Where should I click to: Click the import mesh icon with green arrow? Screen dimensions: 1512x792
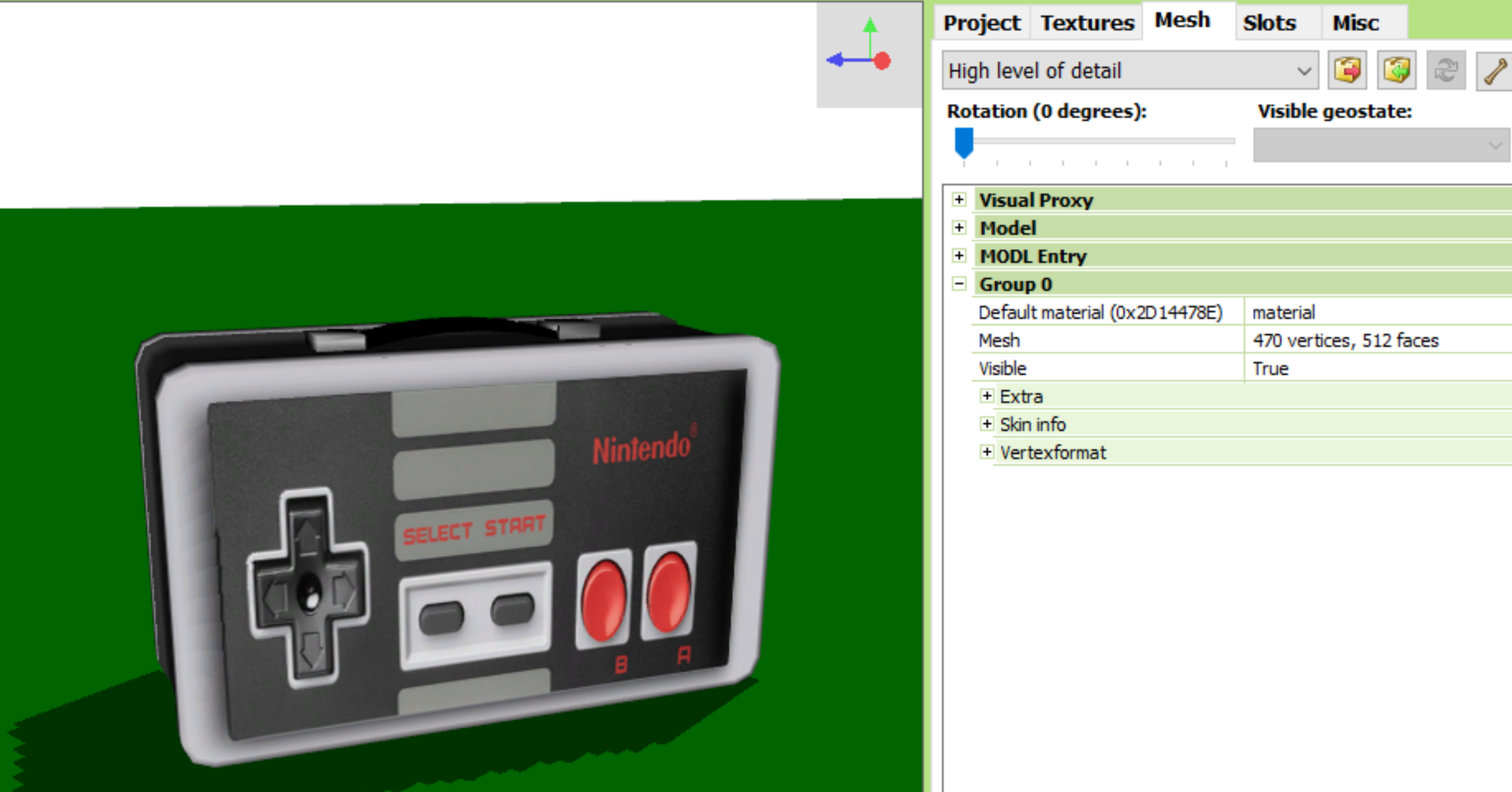pos(1397,70)
